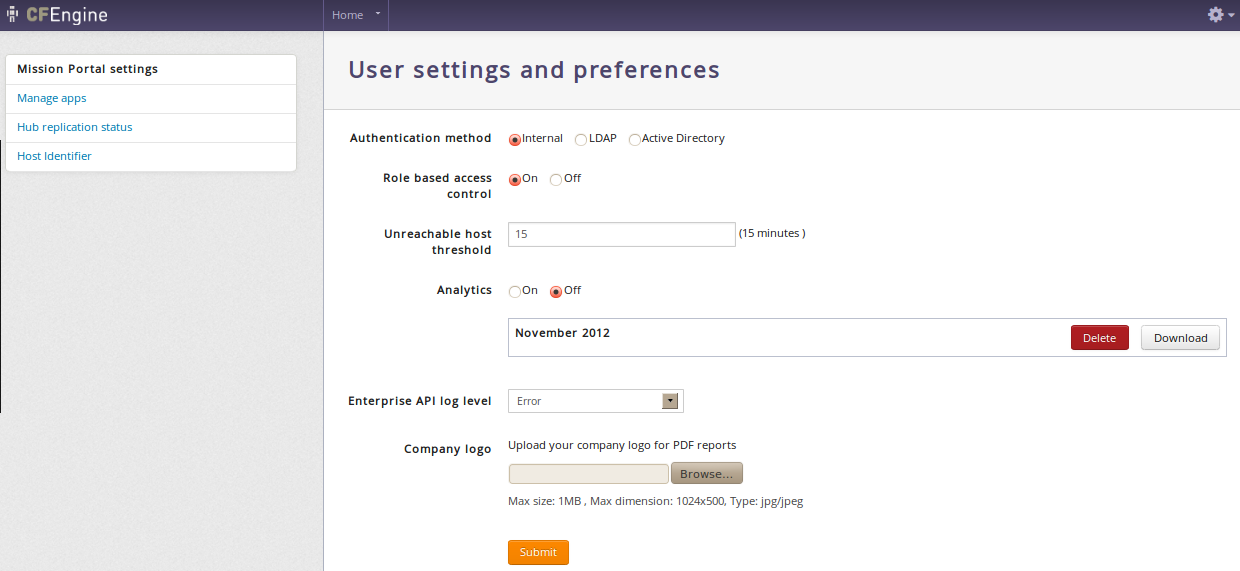Open the Manage apps link
Screen dimensions: 1240x571
coord(52,98)
